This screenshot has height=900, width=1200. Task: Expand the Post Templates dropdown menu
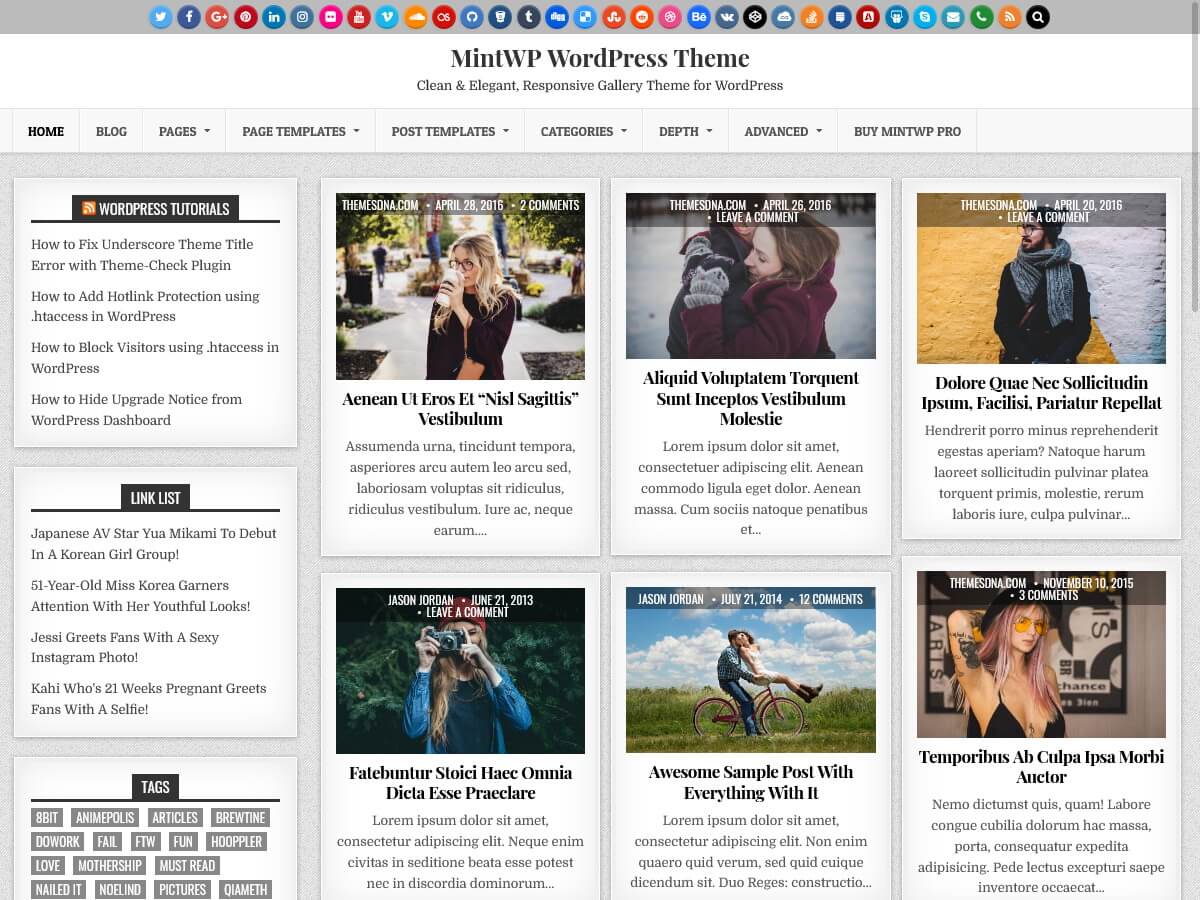point(450,131)
